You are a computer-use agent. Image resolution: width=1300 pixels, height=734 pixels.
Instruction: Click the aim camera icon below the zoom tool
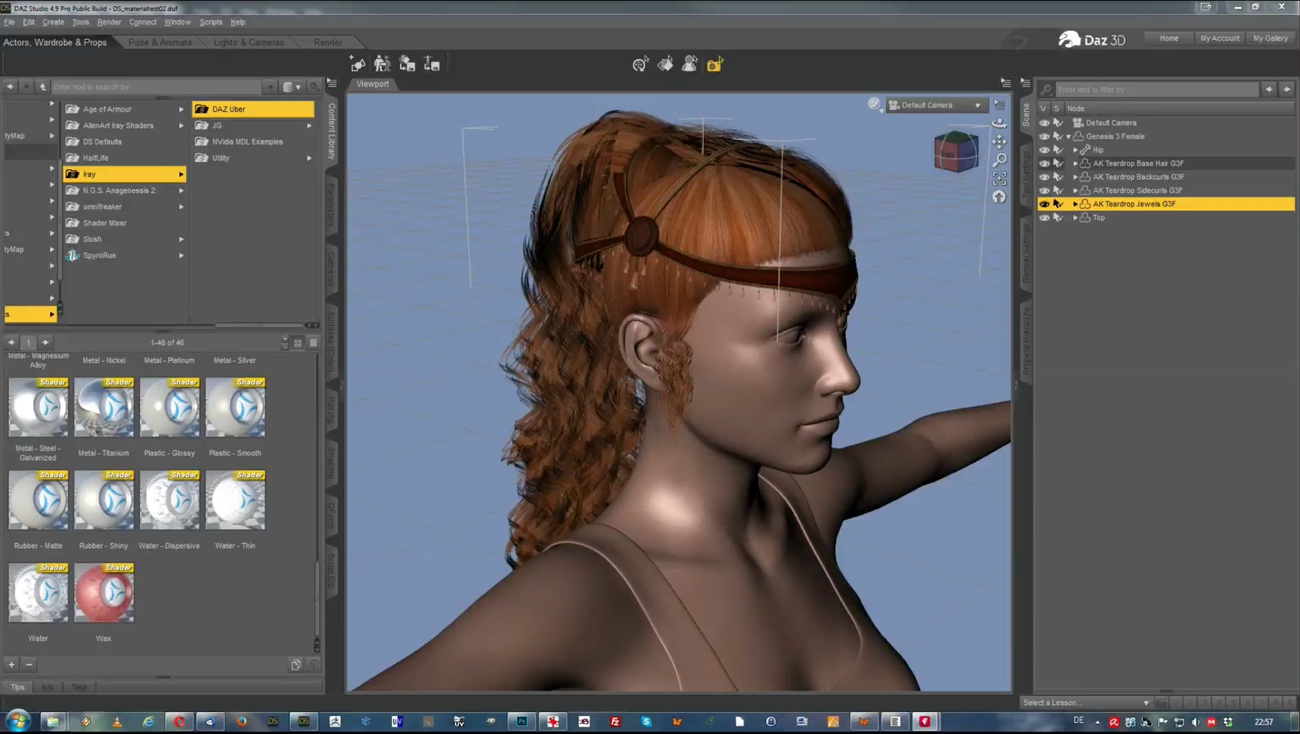pos(999,178)
